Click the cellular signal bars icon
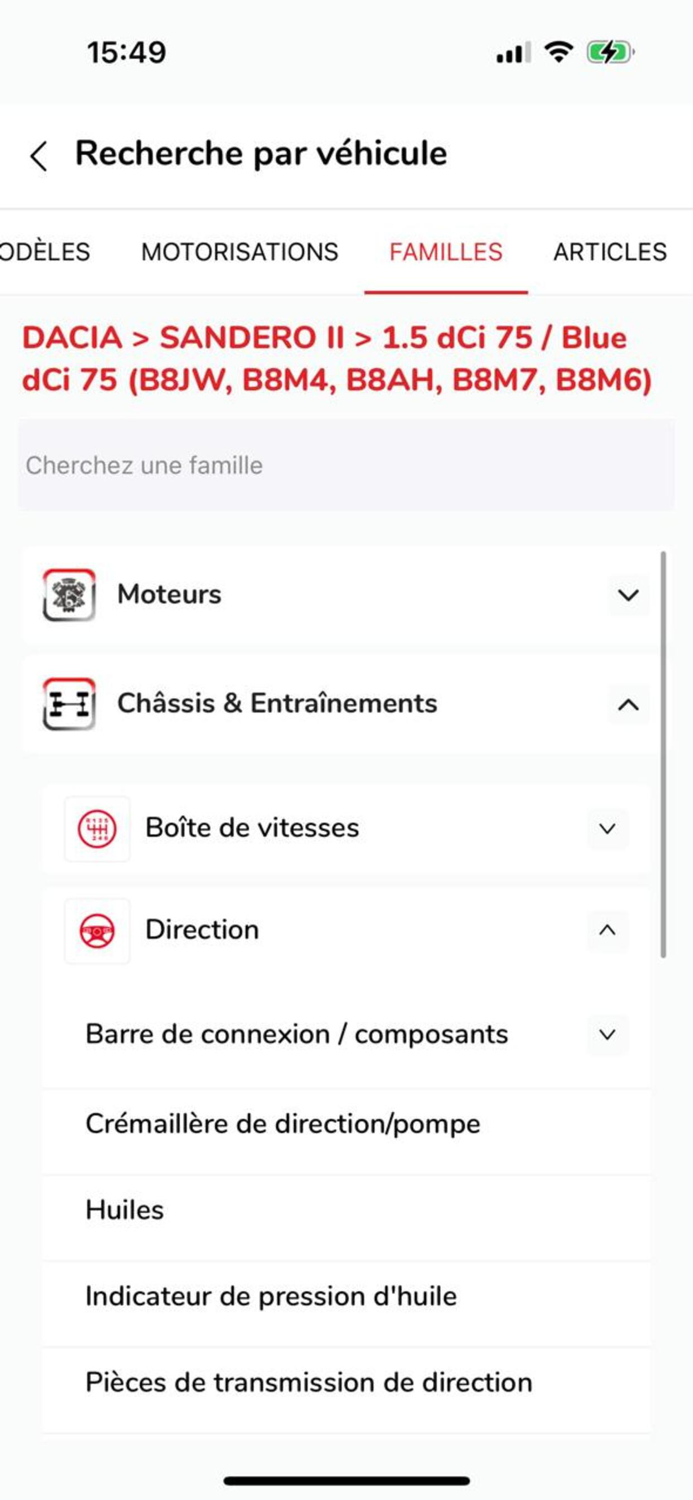The image size is (693, 1500). click(x=512, y=52)
